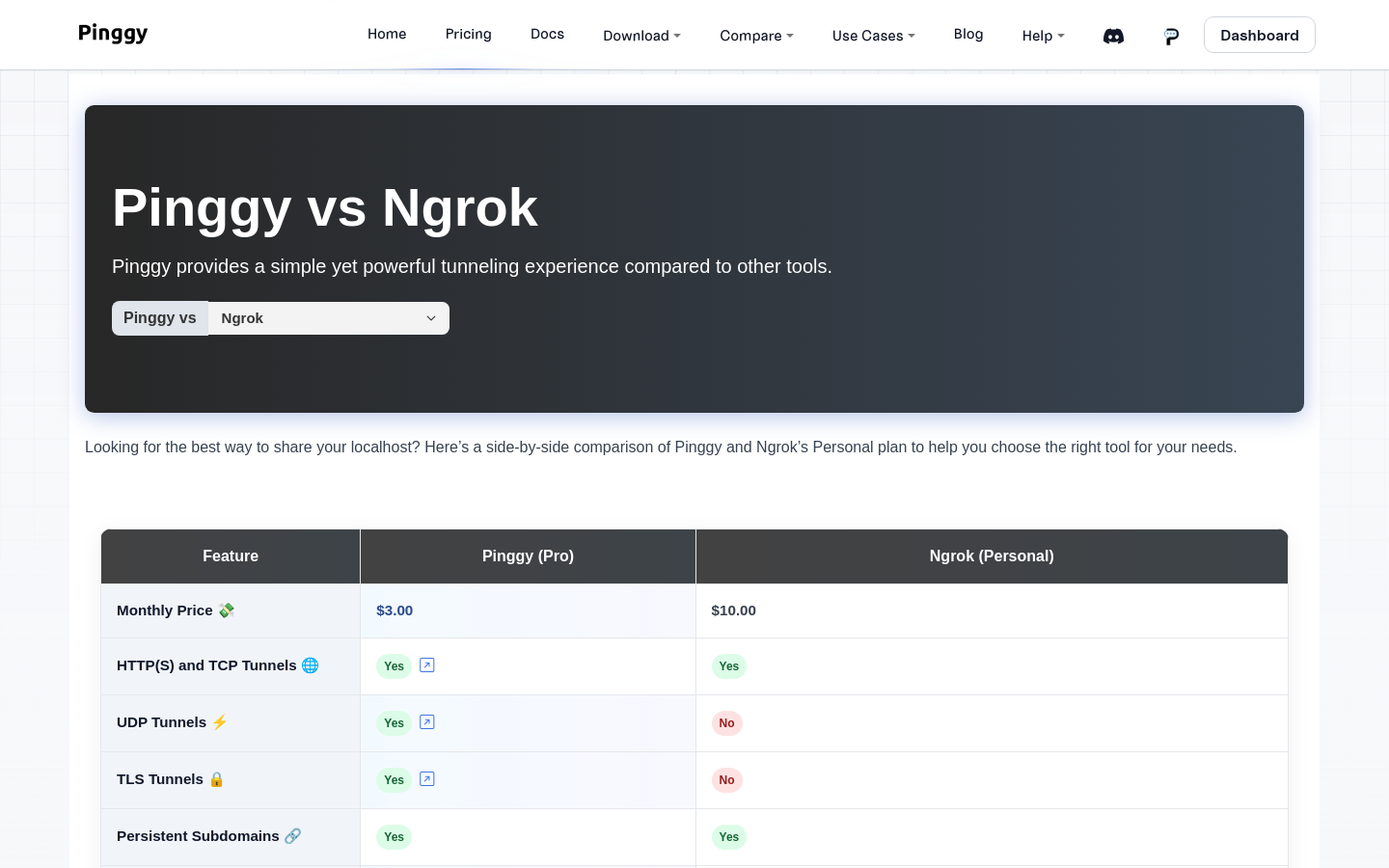The width and height of the screenshot is (1389, 868).
Task: Click Pinggy's Yes badge for HTTP(S) tunnels
Action: (x=394, y=666)
